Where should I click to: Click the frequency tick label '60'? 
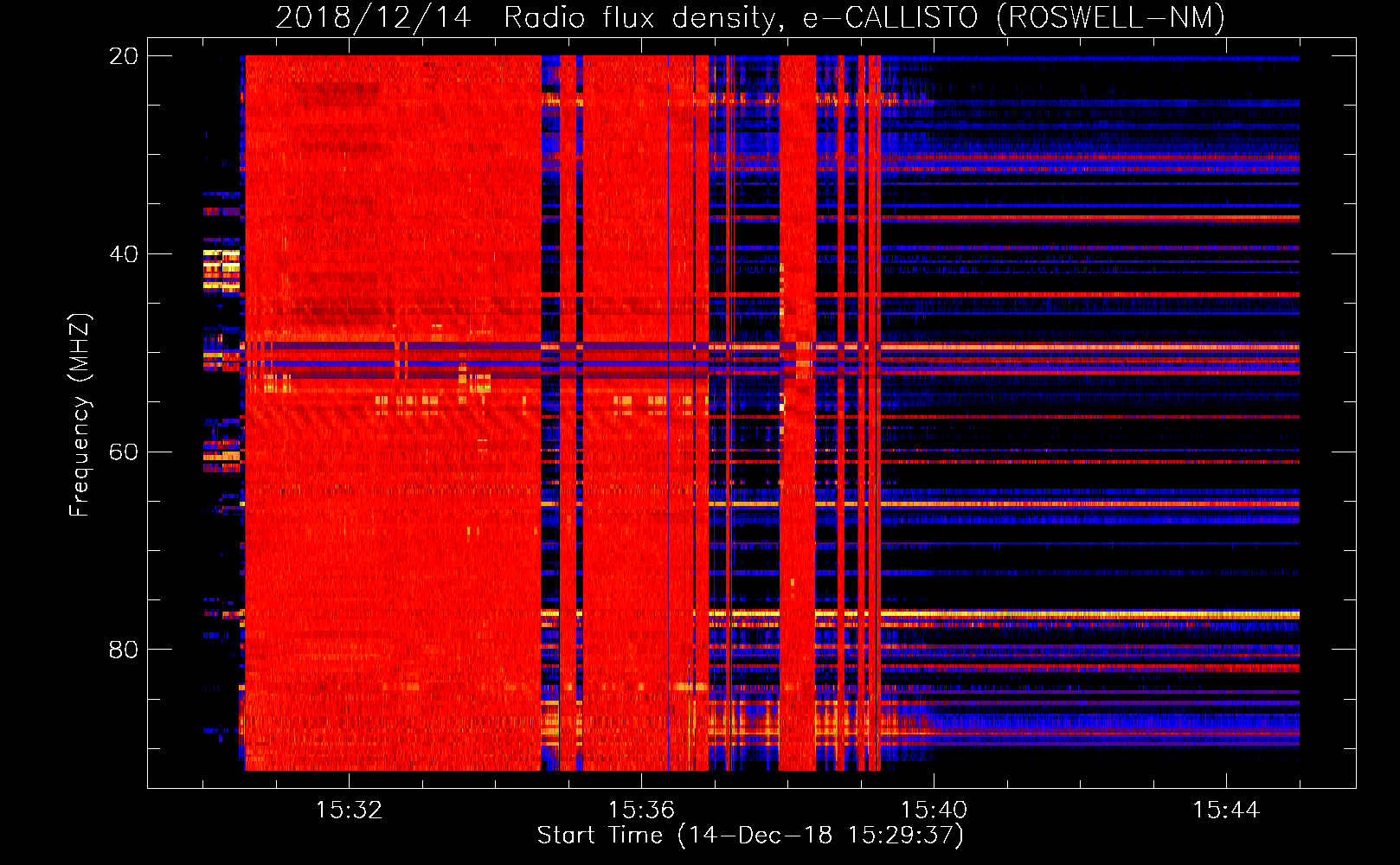coord(124,452)
